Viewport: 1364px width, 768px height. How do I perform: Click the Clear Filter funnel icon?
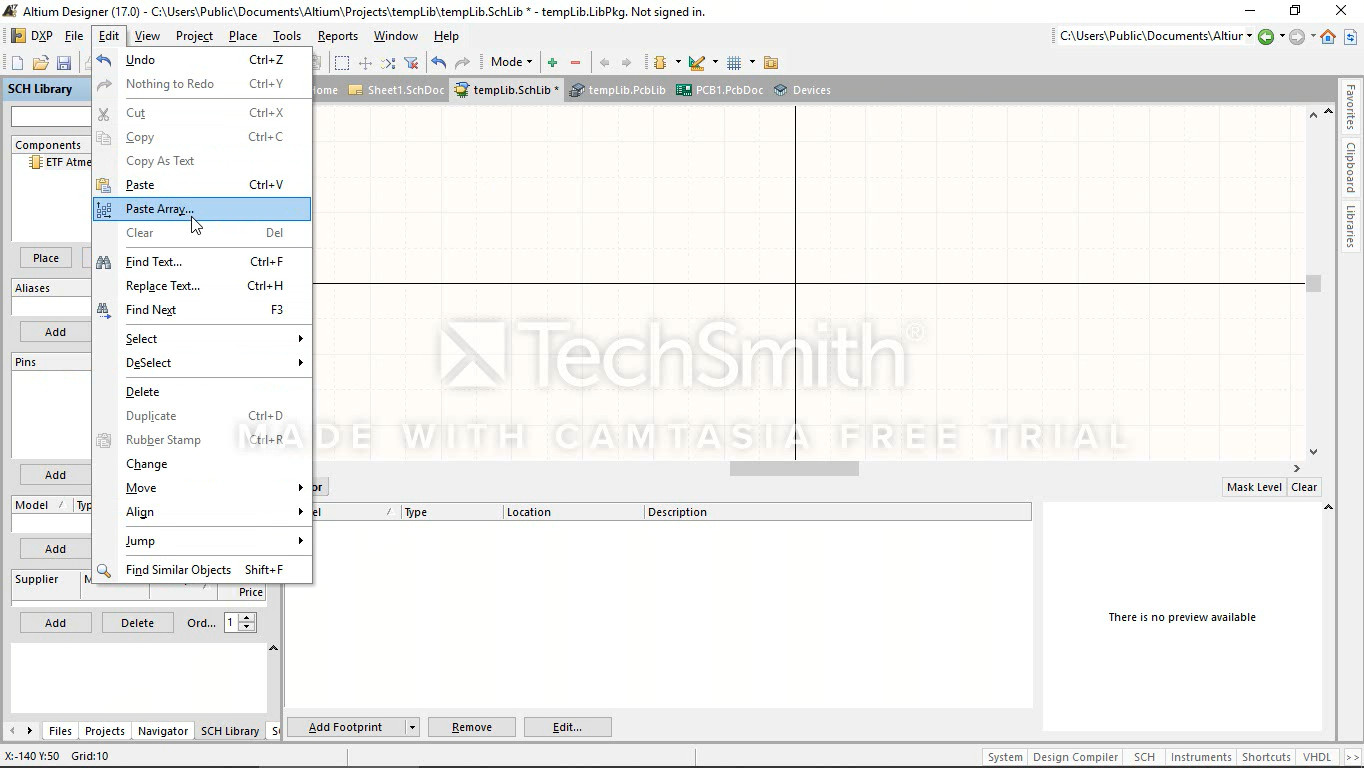coord(411,62)
